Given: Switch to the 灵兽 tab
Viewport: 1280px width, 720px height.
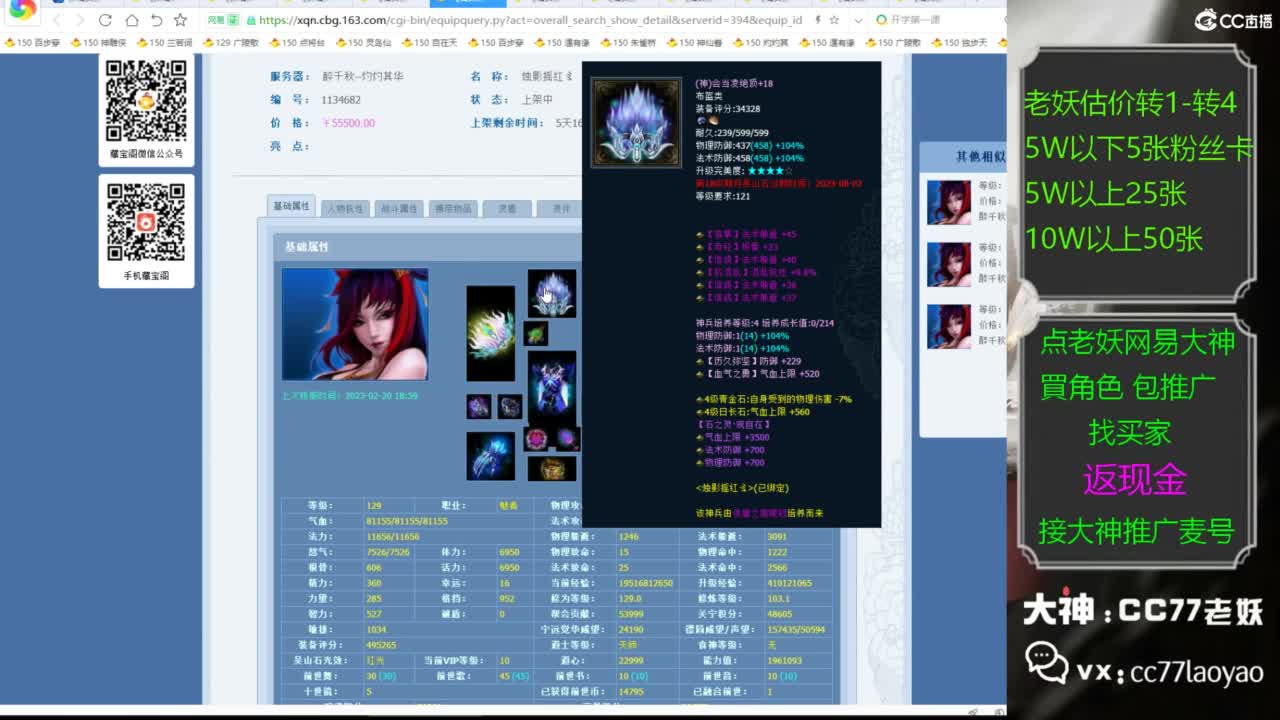Looking at the screenshot, I should [507, 208].
